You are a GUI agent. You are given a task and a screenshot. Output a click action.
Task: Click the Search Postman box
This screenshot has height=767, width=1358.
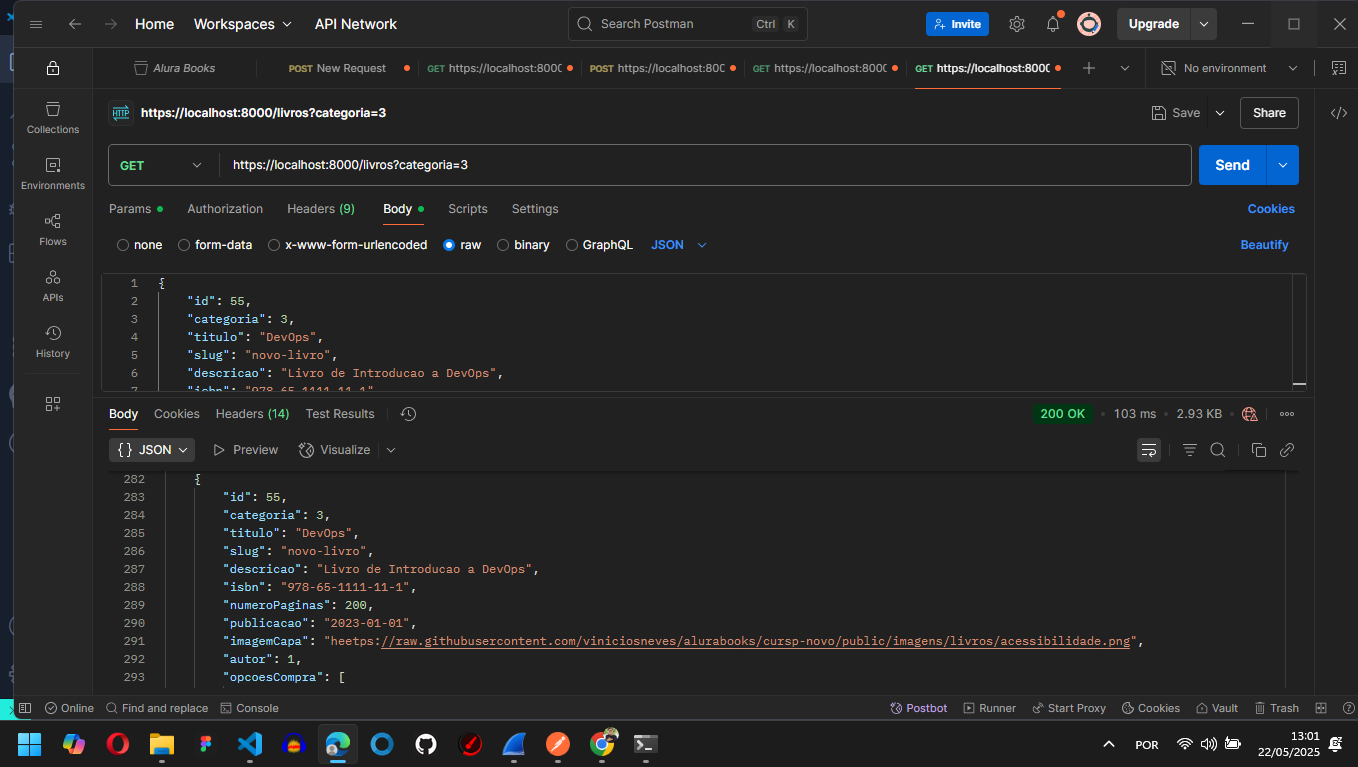[687, 24]
